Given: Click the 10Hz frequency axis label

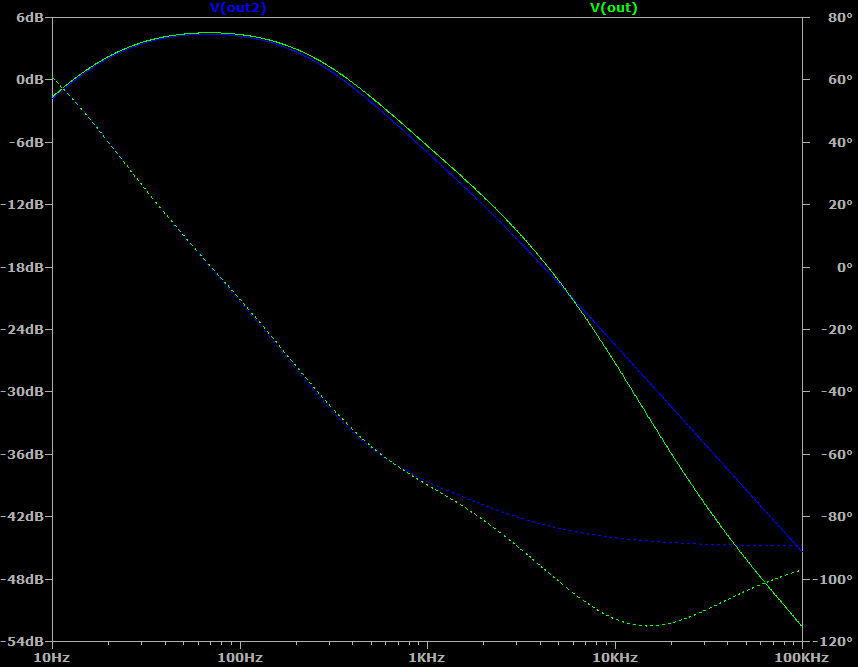Looking at the screenshot, I should coord(52,657).
